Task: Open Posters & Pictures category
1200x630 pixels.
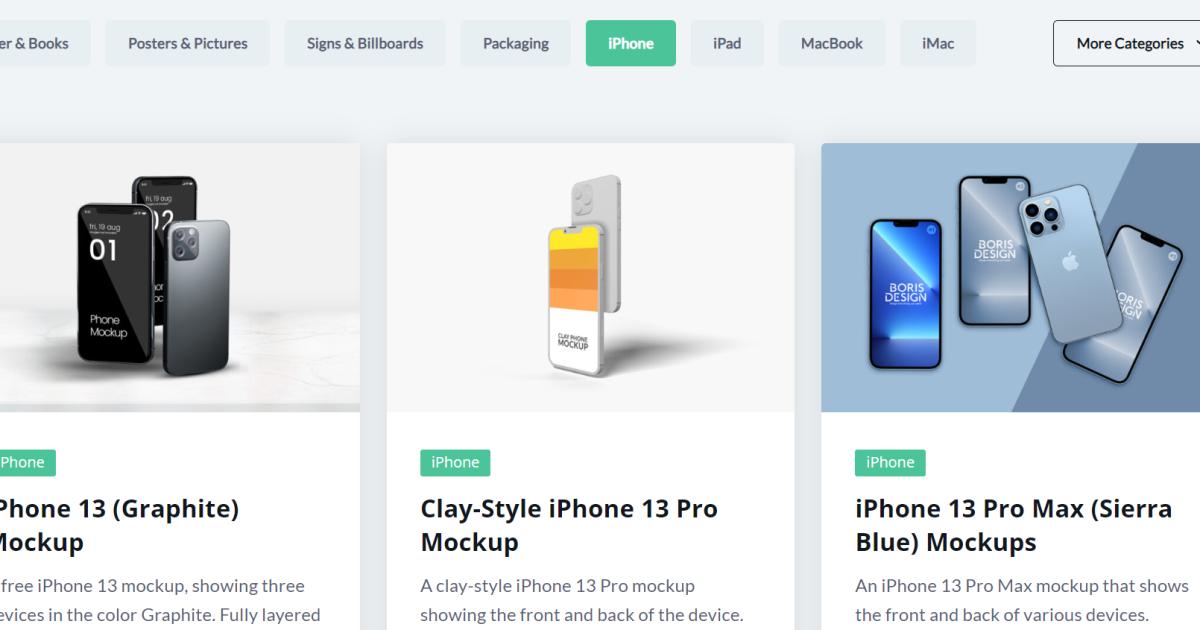Action: [188, 43]
